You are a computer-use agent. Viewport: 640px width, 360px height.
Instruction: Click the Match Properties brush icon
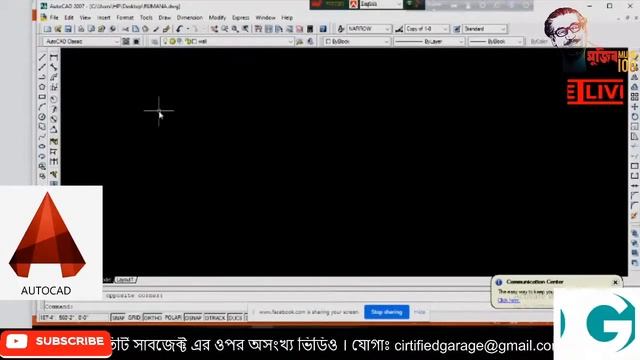tap(156, 29)
